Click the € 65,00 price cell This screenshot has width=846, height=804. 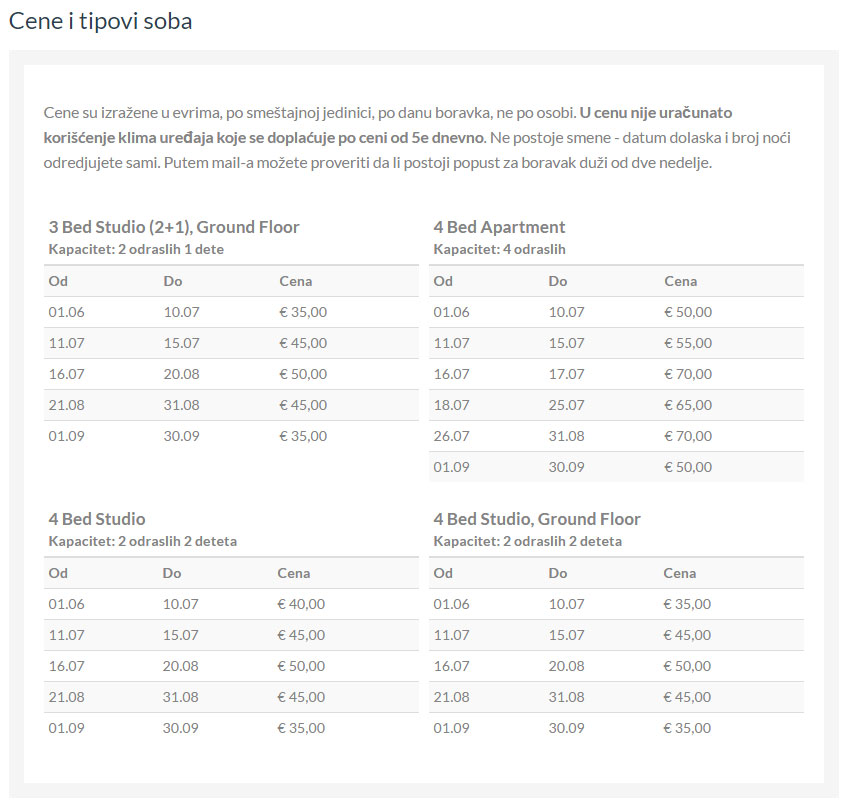click(688, 405)
